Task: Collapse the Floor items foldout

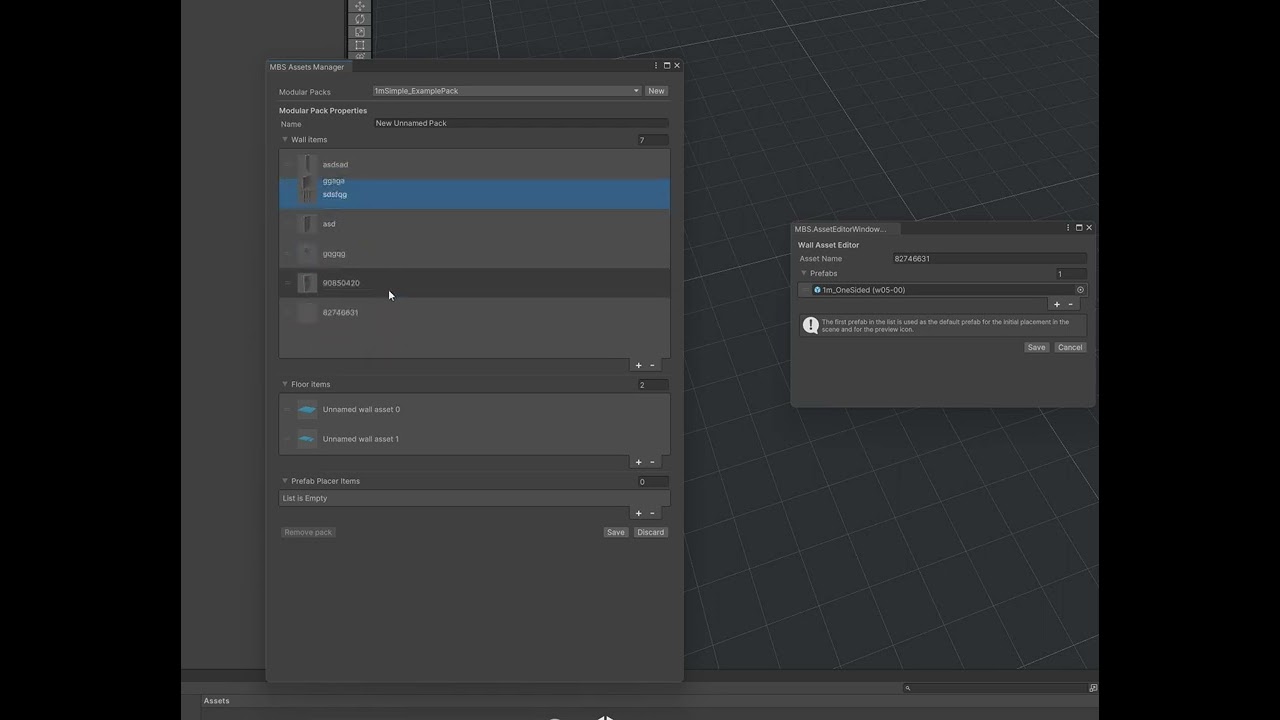Action: click(x=285, y=384)
